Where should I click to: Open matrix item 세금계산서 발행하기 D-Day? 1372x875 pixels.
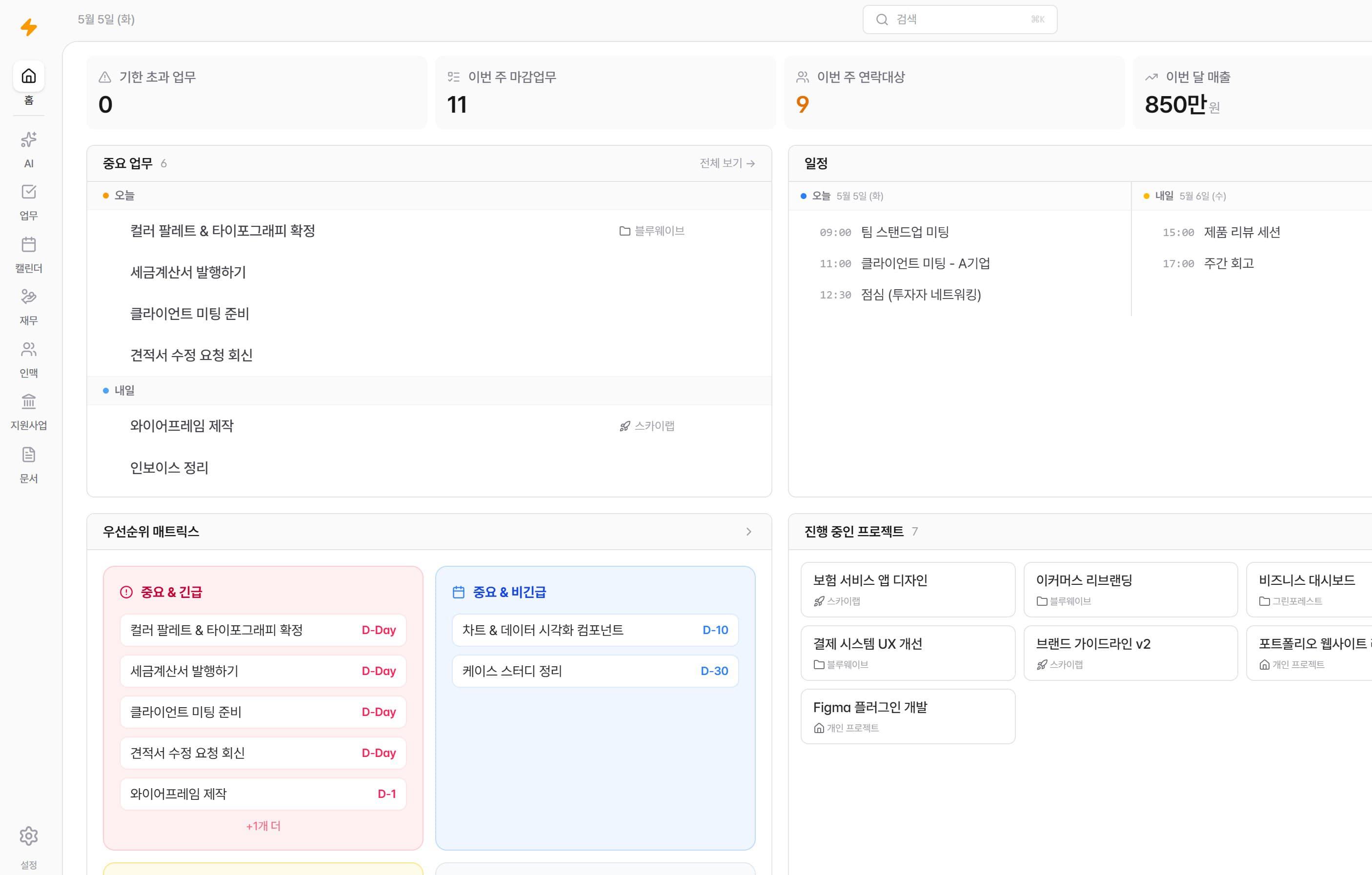point(263,671)
